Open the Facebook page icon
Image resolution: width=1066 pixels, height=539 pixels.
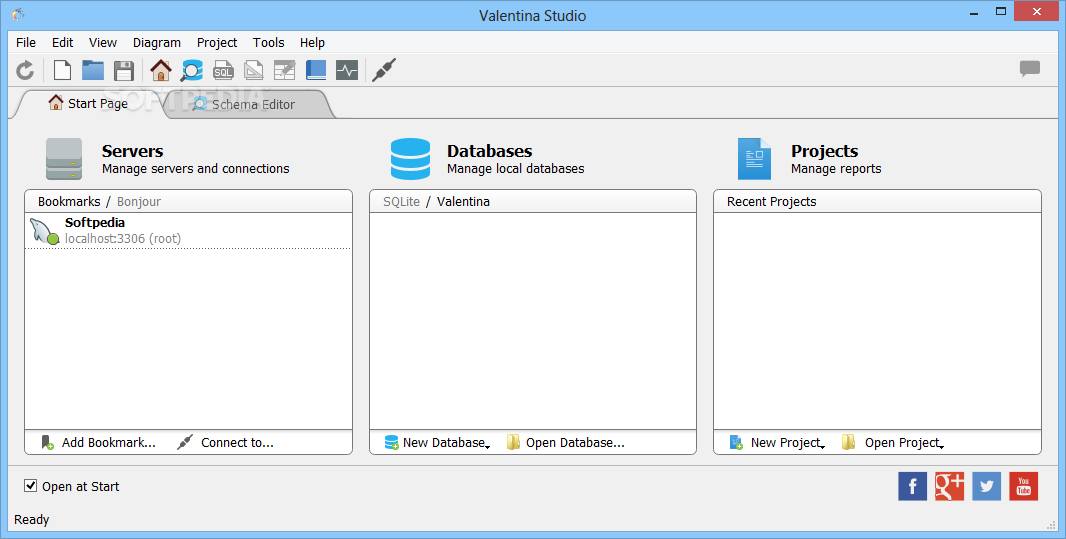[x=912, y=486]
